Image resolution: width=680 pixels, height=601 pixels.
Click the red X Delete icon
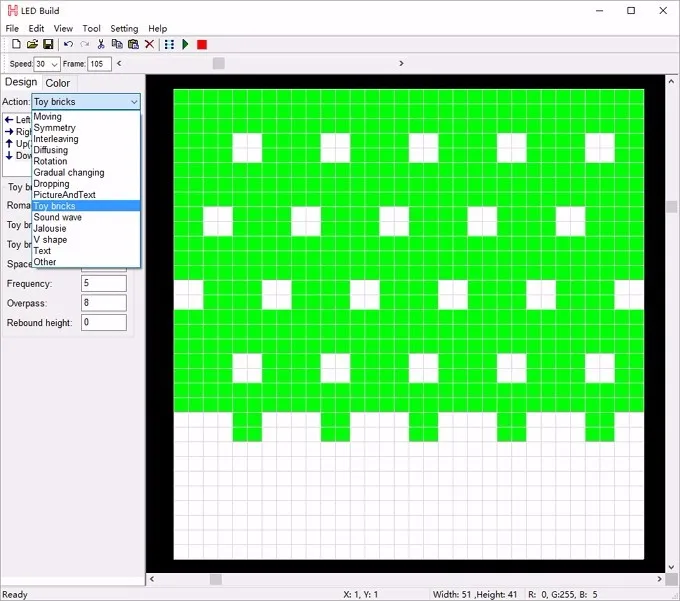[x=150, y=44]
